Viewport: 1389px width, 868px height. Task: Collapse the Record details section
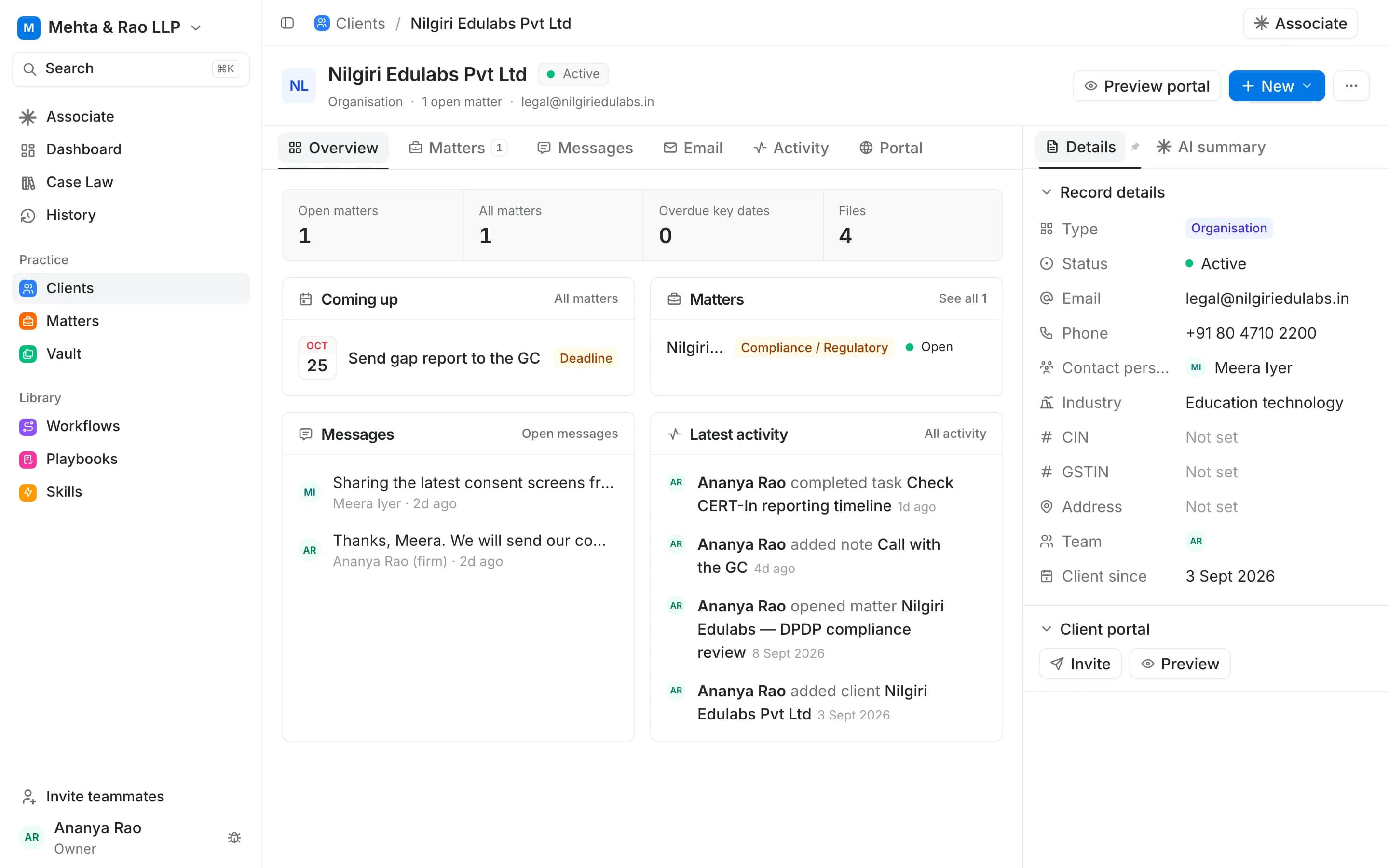(x=1103, y=192)
